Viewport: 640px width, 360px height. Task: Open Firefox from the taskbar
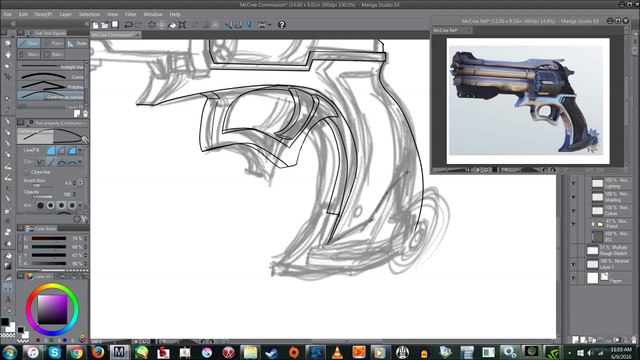[97, 352]
